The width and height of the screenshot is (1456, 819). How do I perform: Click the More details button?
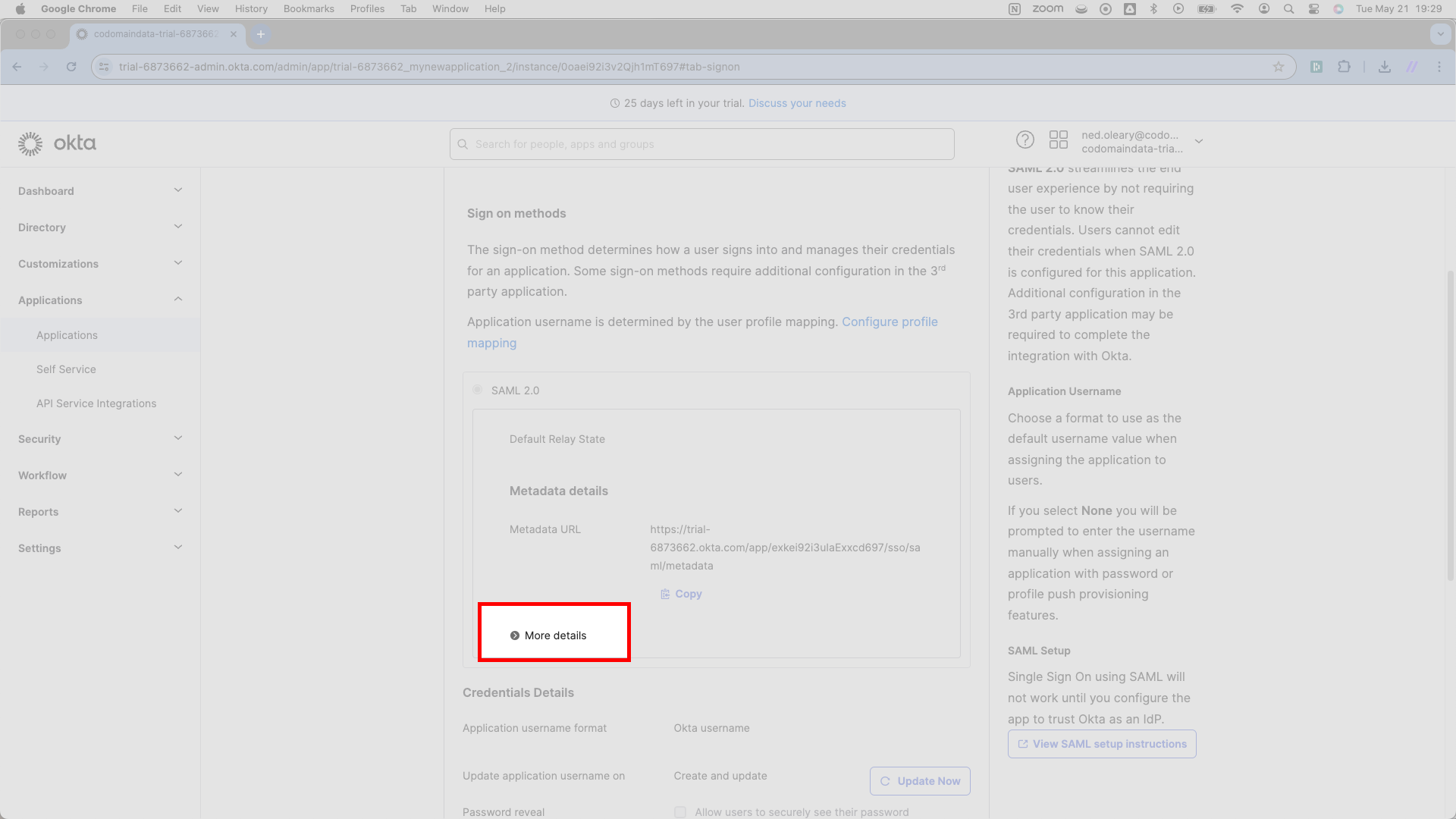click(x=554, y=635)
